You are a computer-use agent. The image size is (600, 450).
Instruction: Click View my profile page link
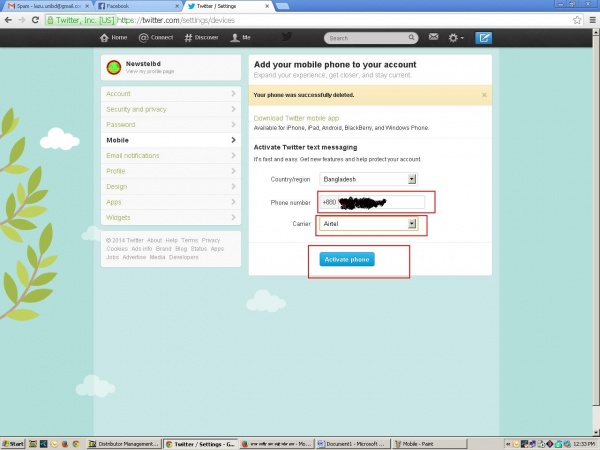[150, 71]
